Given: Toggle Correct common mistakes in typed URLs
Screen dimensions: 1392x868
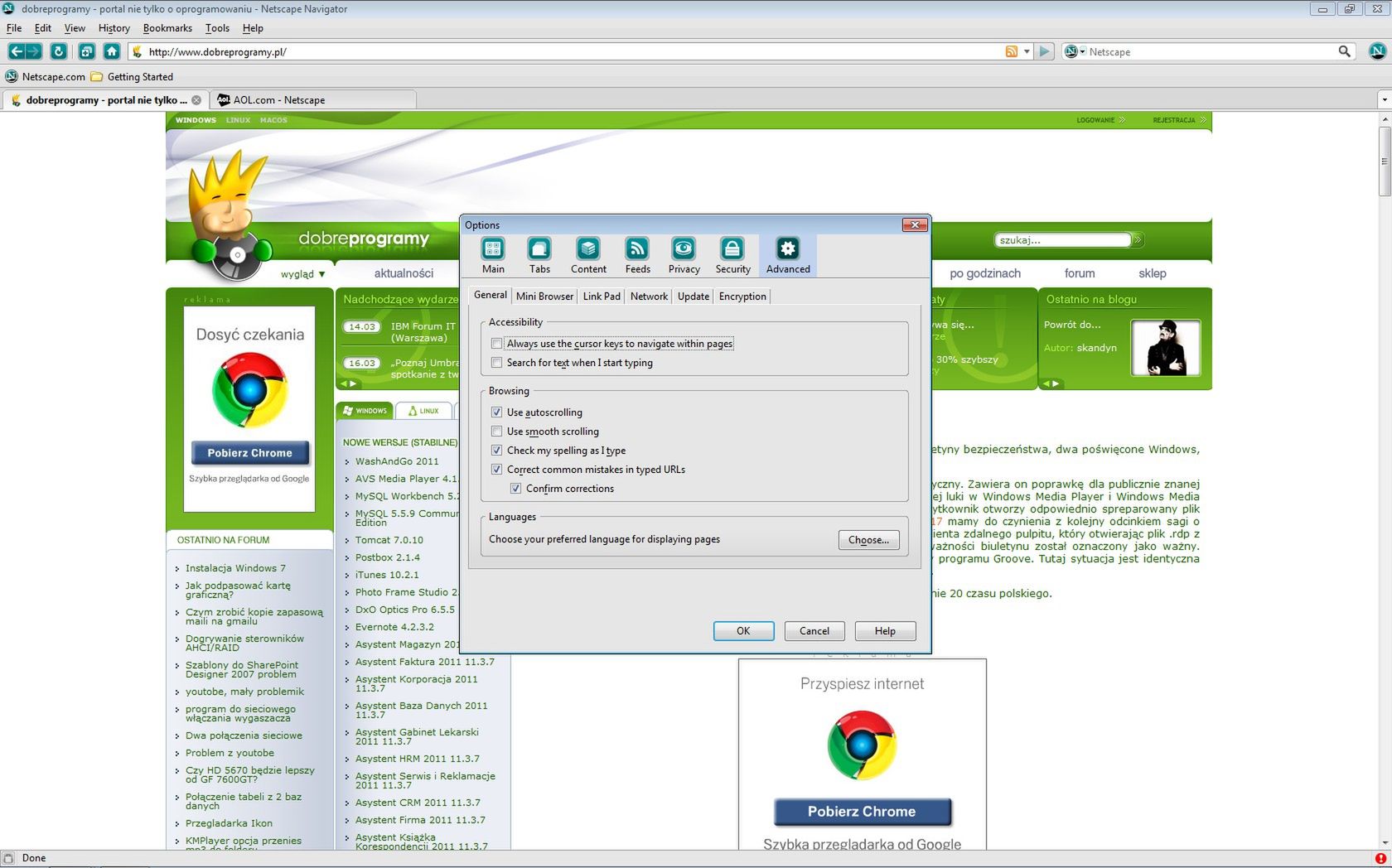Looking at the screenshot, I should [x=497, y=470].
